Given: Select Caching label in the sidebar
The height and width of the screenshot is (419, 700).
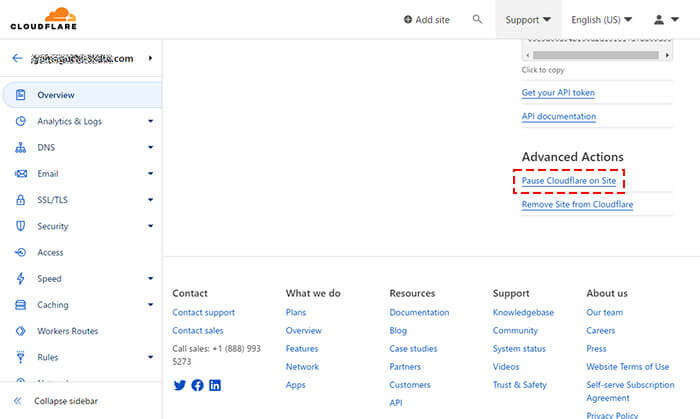Looking at the screenshot, I should tap(53, 305).
